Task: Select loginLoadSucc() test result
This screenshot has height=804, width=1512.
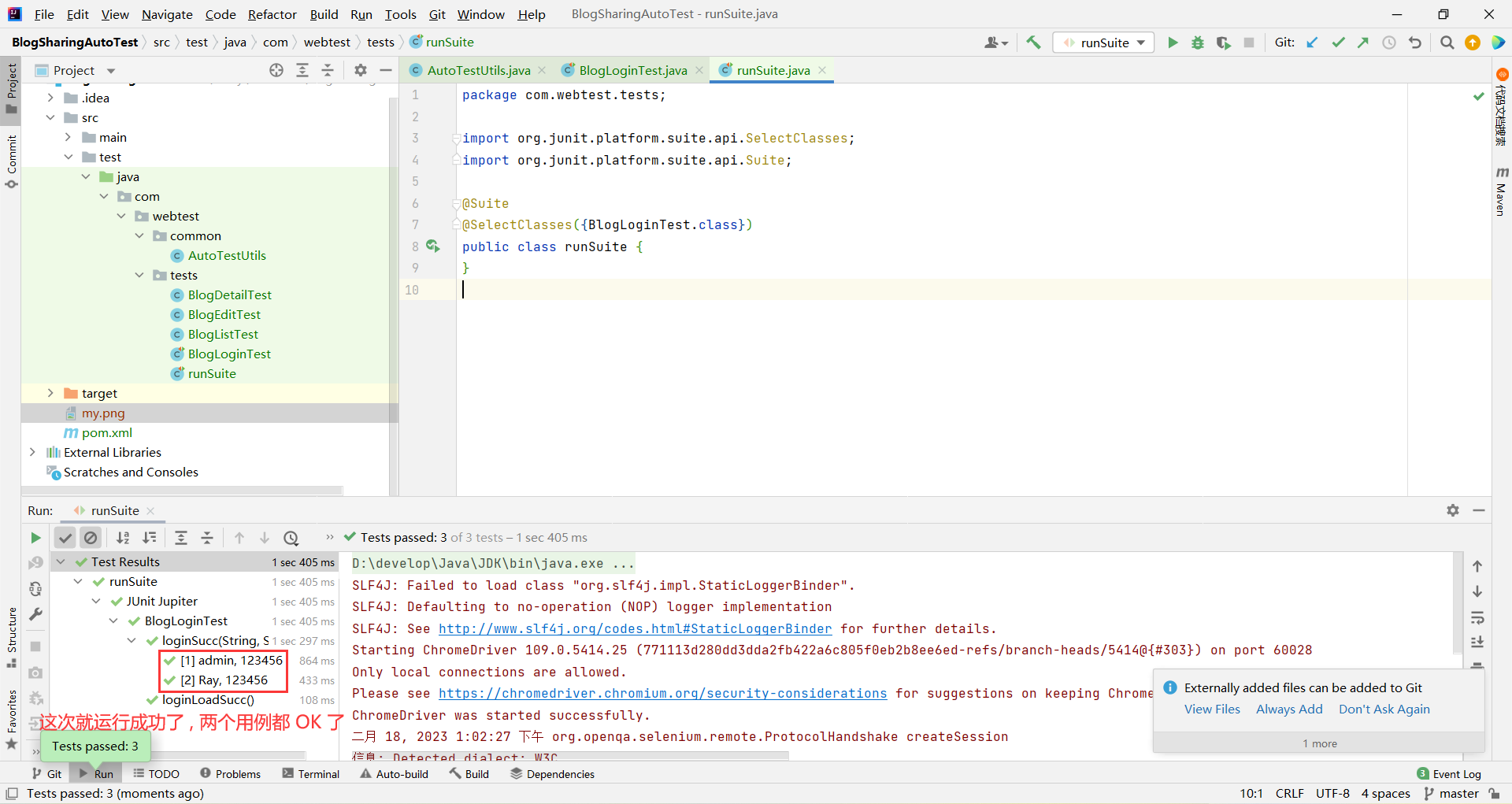Action: (208, 699)
